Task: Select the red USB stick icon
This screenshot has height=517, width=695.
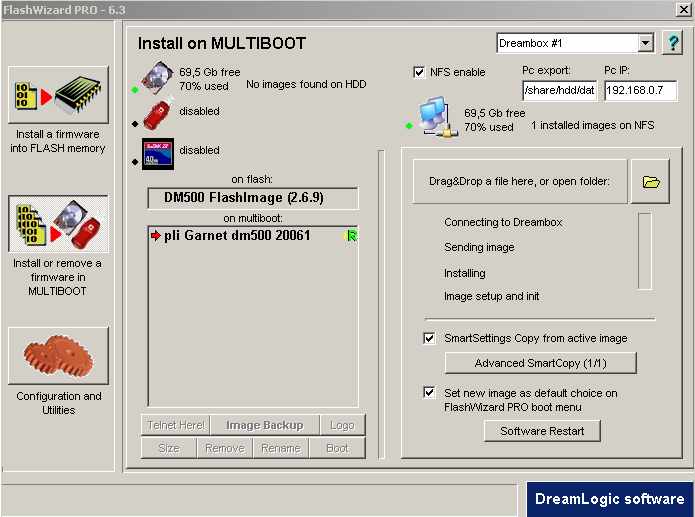Action: pyautogui.click(x=159, y=114)
